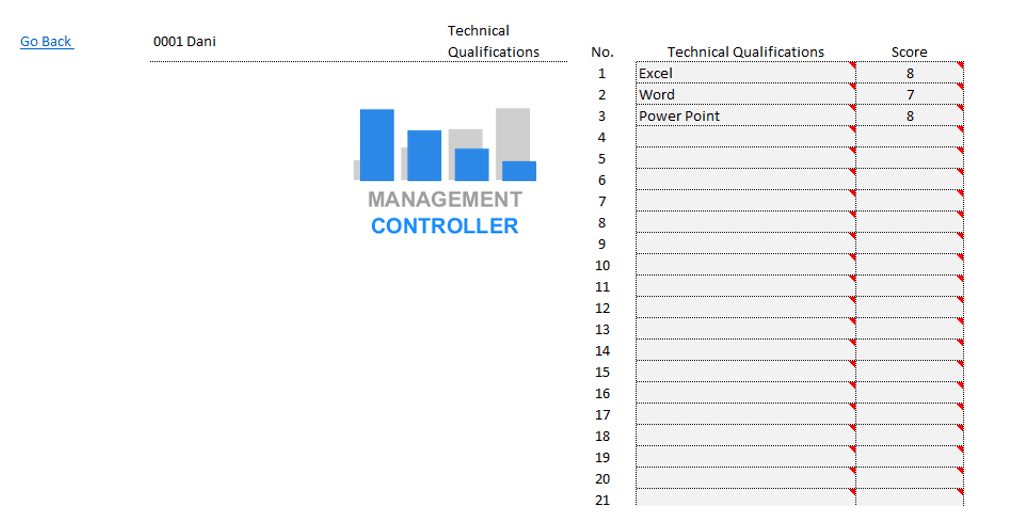Image resolution: width=1014 pixels, height=527 pixels.
Task: Select the empty score cell in row 12
Action: pos(909,308)
